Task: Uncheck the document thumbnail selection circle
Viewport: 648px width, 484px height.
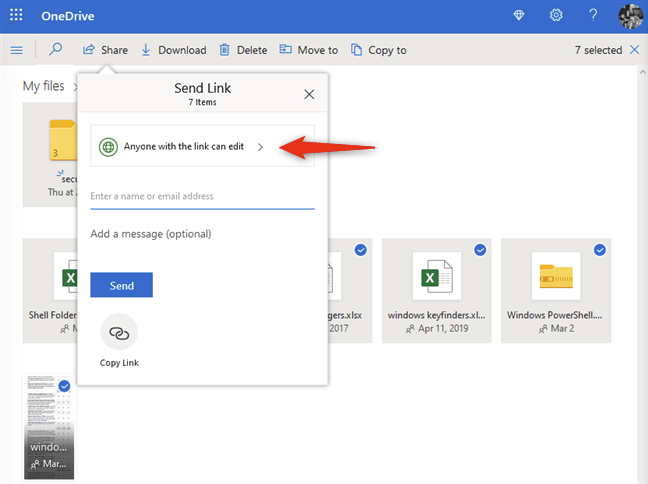Action: 64,386
